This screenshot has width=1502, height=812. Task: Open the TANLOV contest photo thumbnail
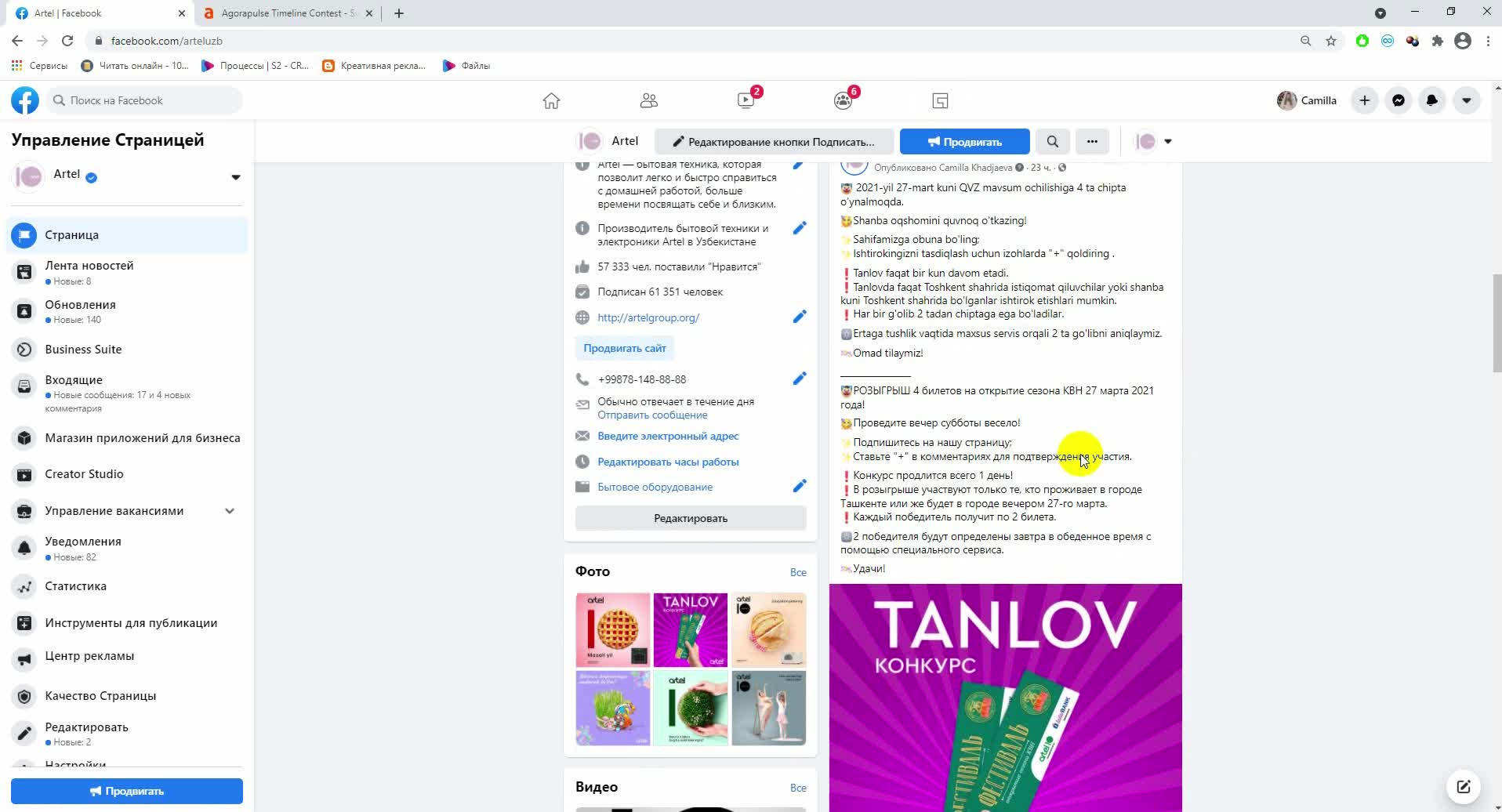[691, 630]
